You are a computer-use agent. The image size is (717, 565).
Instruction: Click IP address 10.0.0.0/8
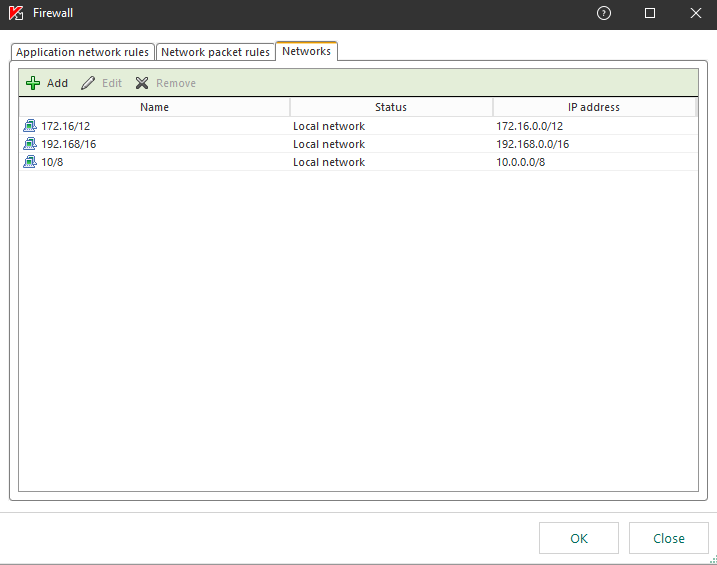click(521, 162)
